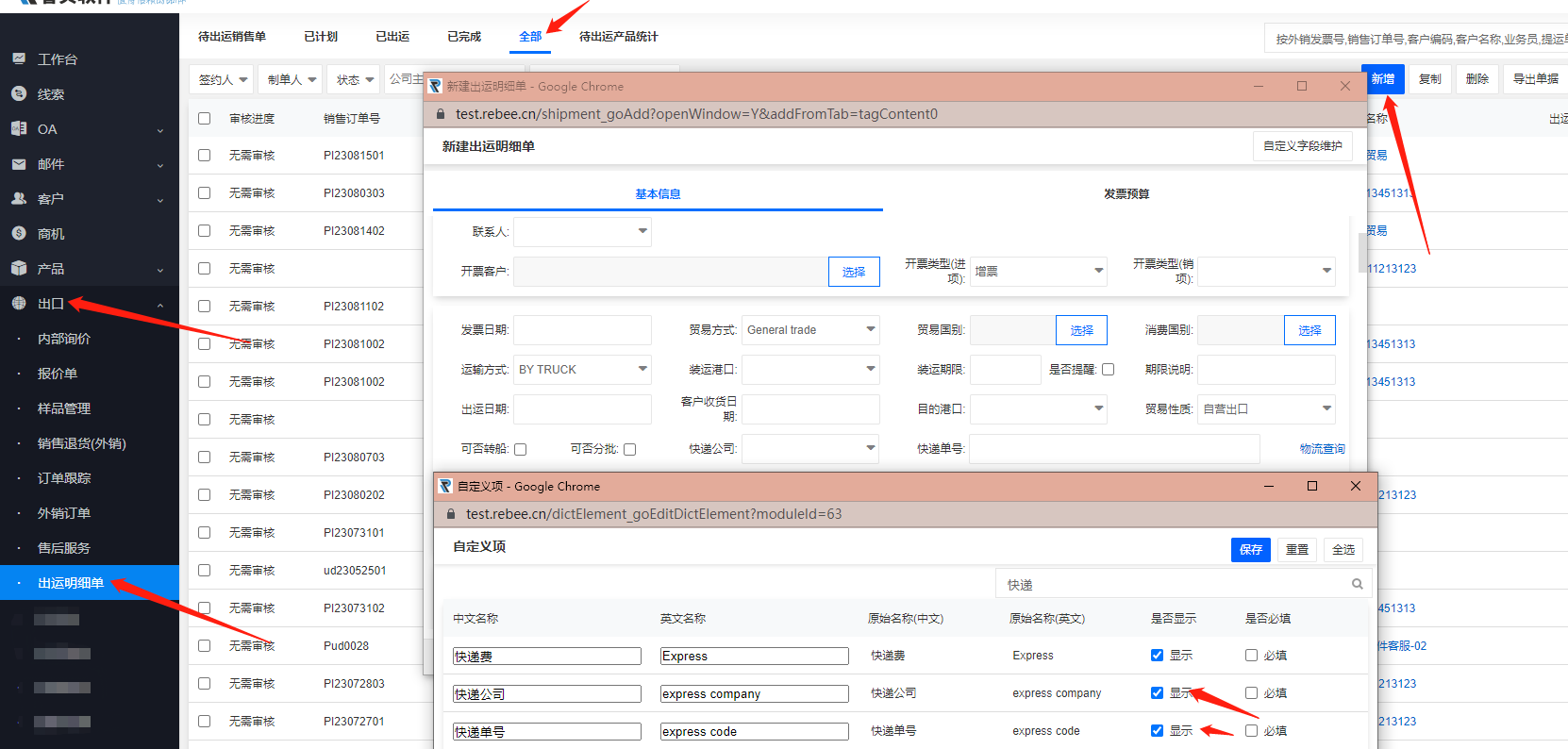Click the 导出单据 button
Viewport: 1568px width, 749px height.
1536,79
